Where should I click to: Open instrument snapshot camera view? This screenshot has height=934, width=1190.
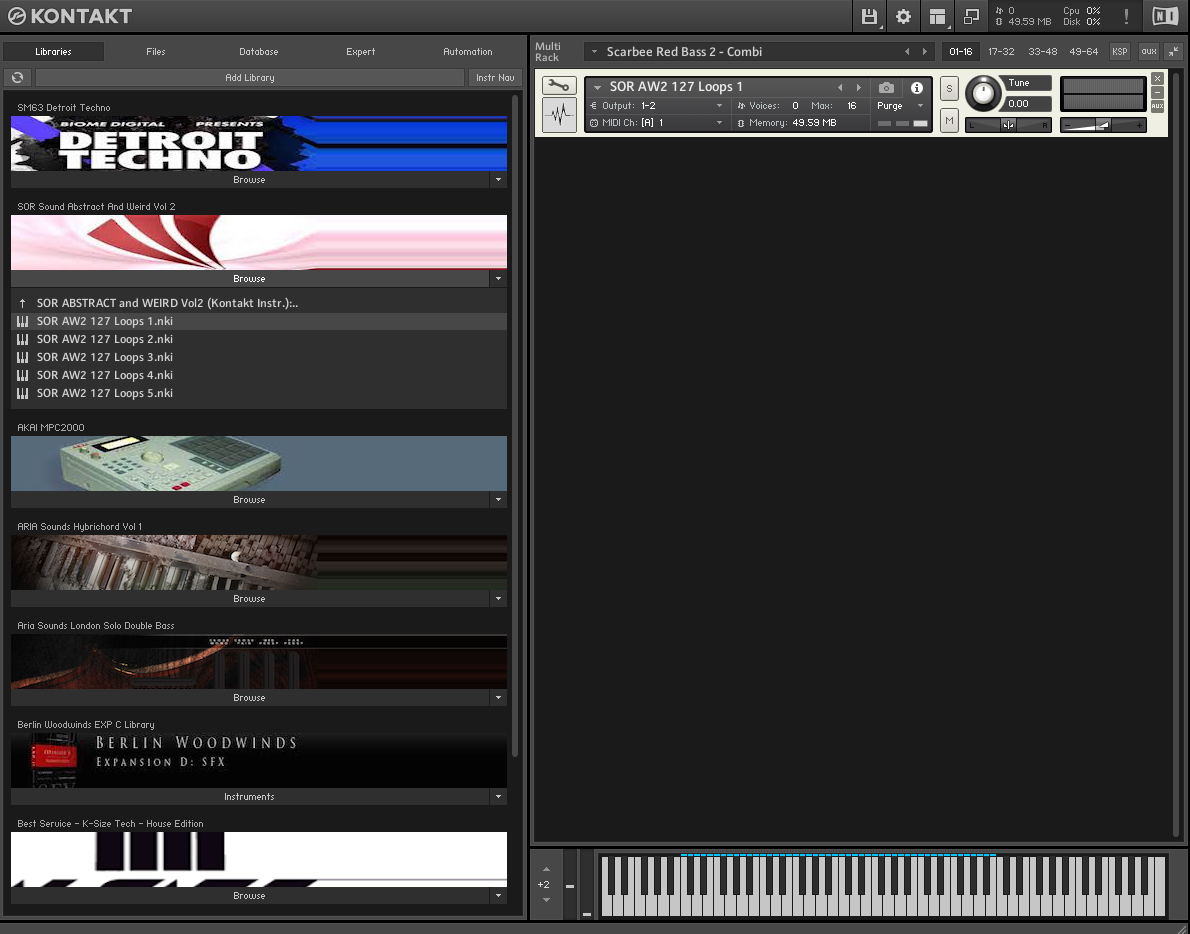click(x=886, y=87)
